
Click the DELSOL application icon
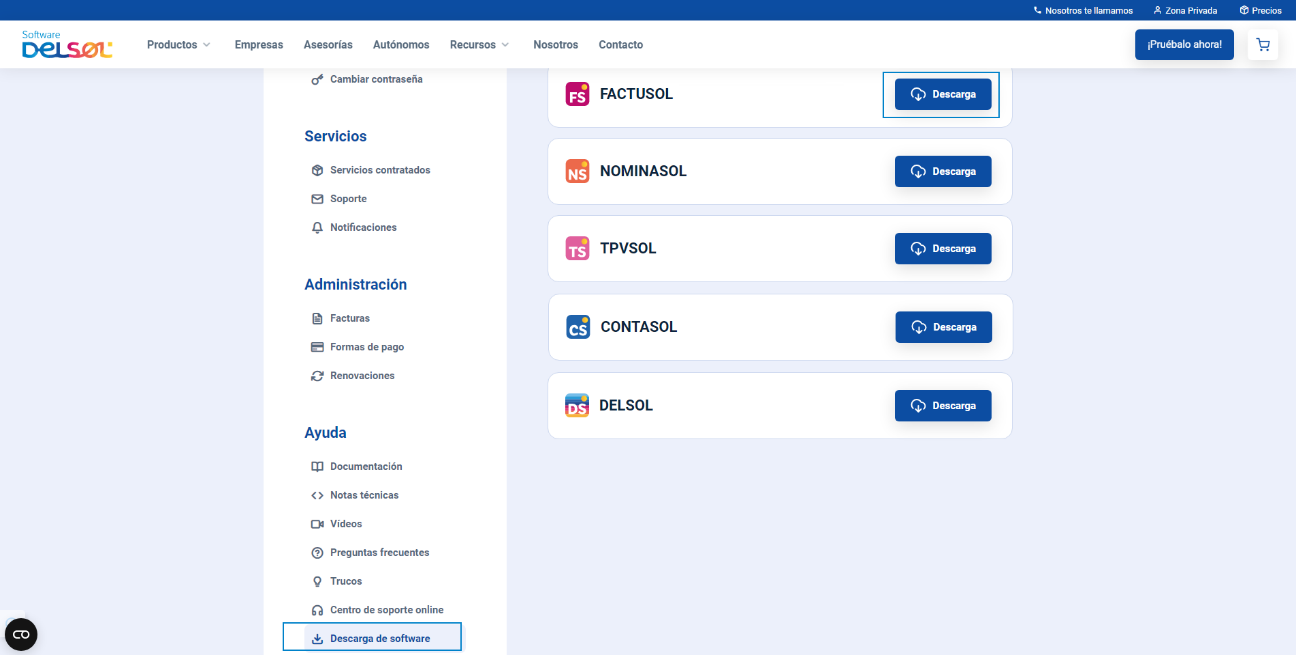(577, 405)
